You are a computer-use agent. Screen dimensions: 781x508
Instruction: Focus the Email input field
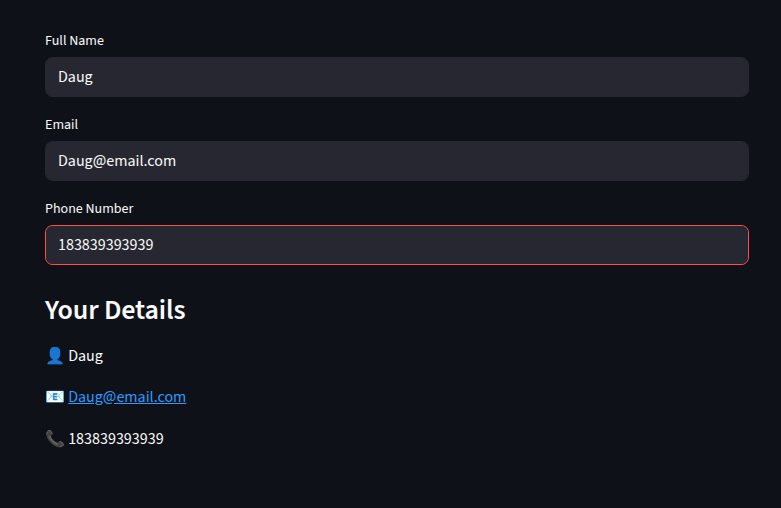point(396,161)
